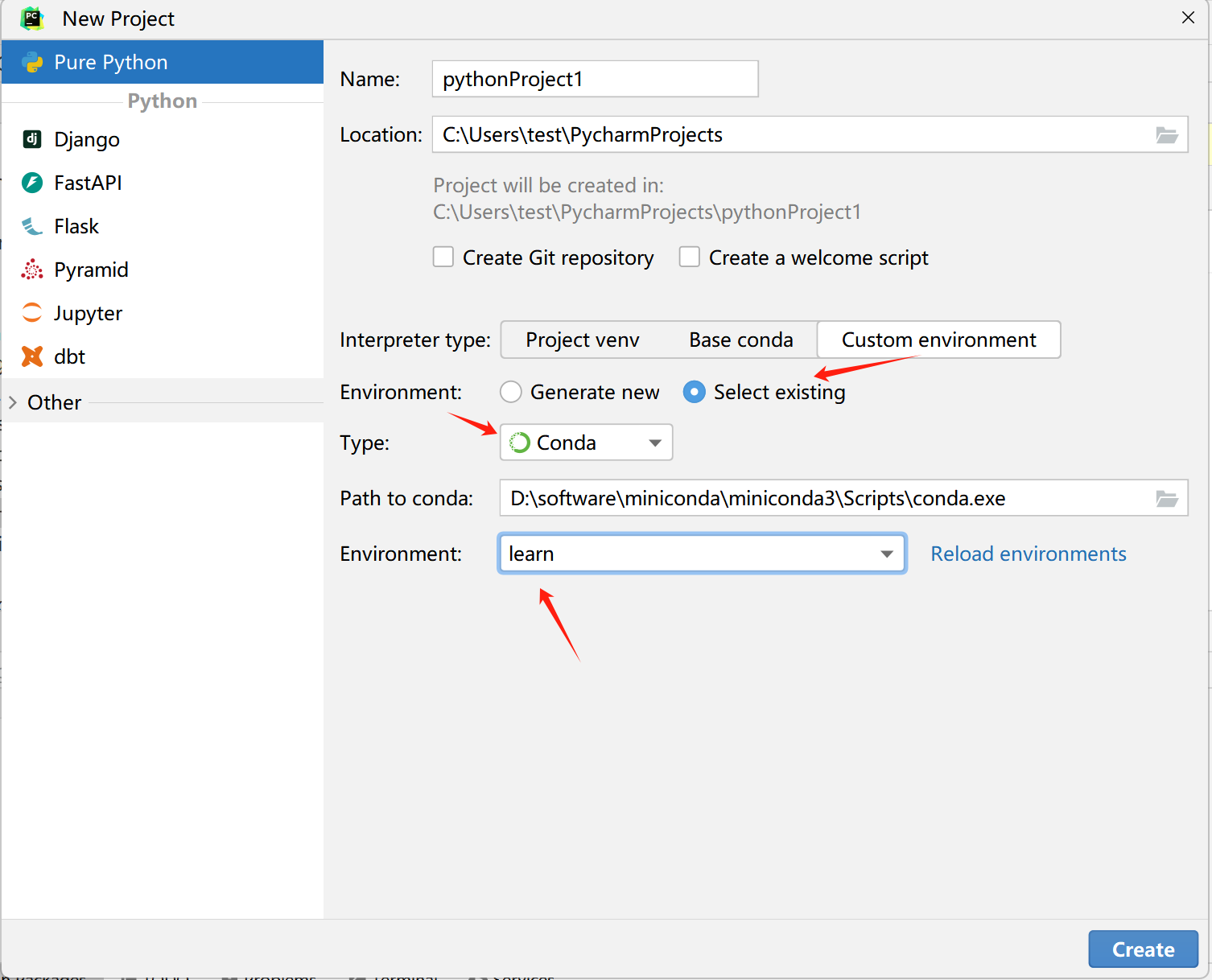The height and width of the screenshot is (980, 1212).
Task: Enable Create Git repository checkbox
Action: 443,257
